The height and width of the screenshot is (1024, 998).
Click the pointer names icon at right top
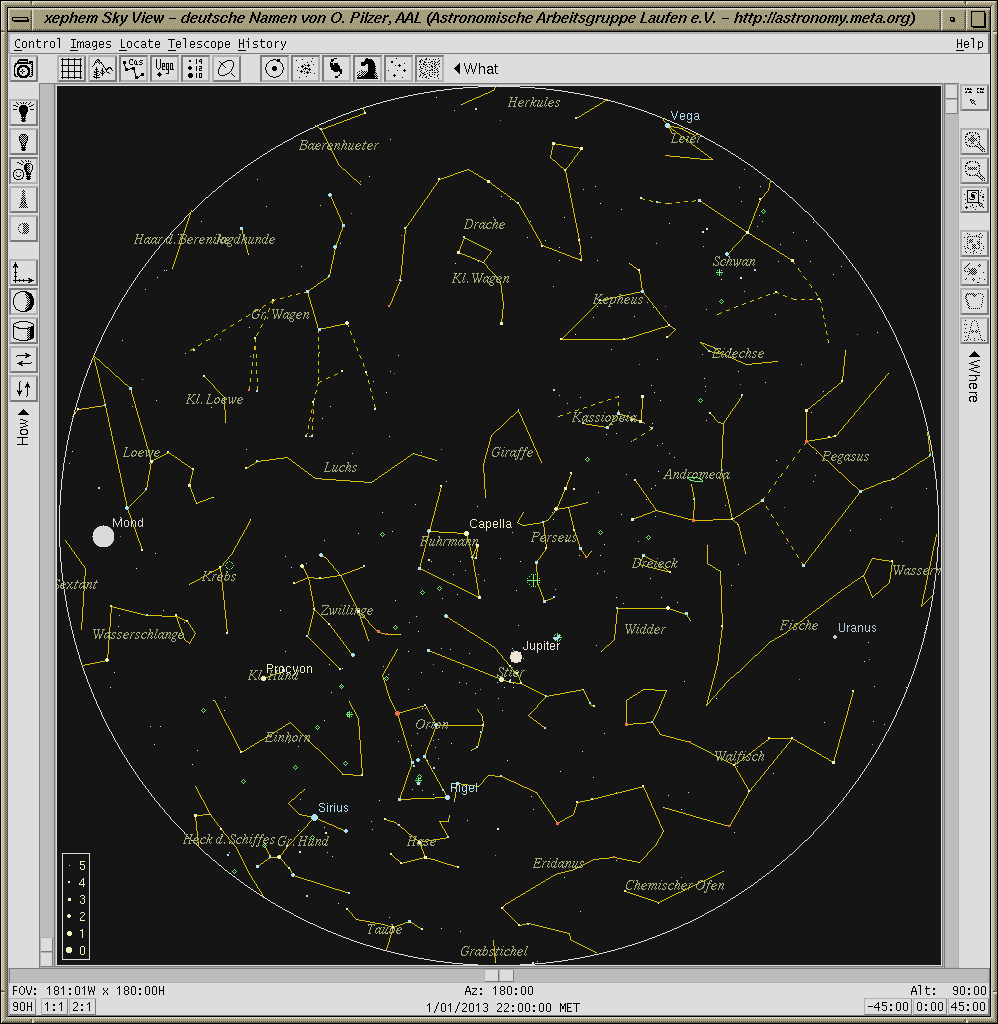click(974, 97)
